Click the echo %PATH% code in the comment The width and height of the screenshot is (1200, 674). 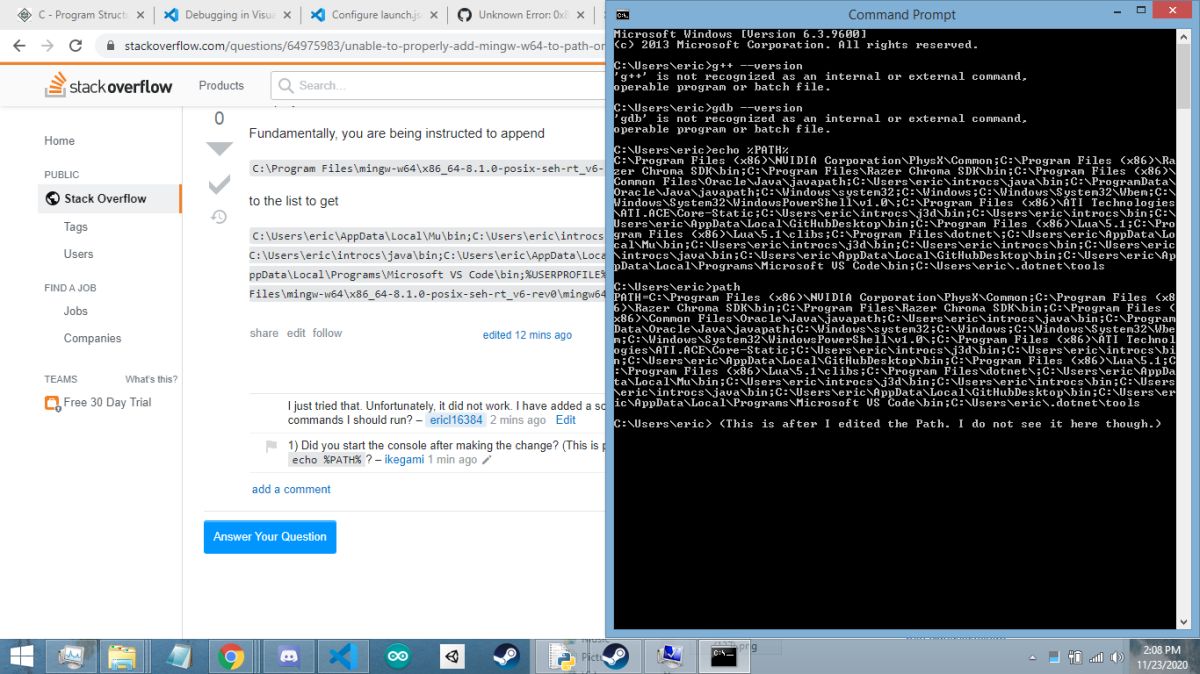point(325,460)
